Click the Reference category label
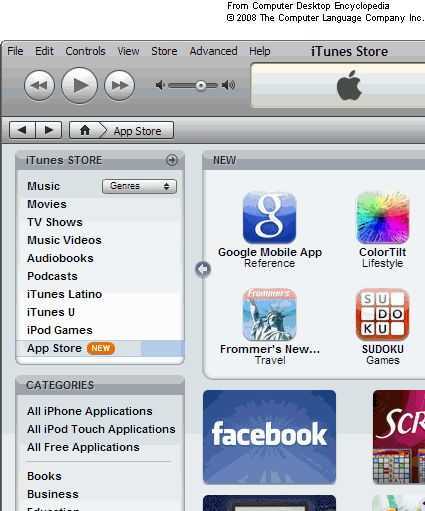Screen dimensions: 425x511 point(270,263)
